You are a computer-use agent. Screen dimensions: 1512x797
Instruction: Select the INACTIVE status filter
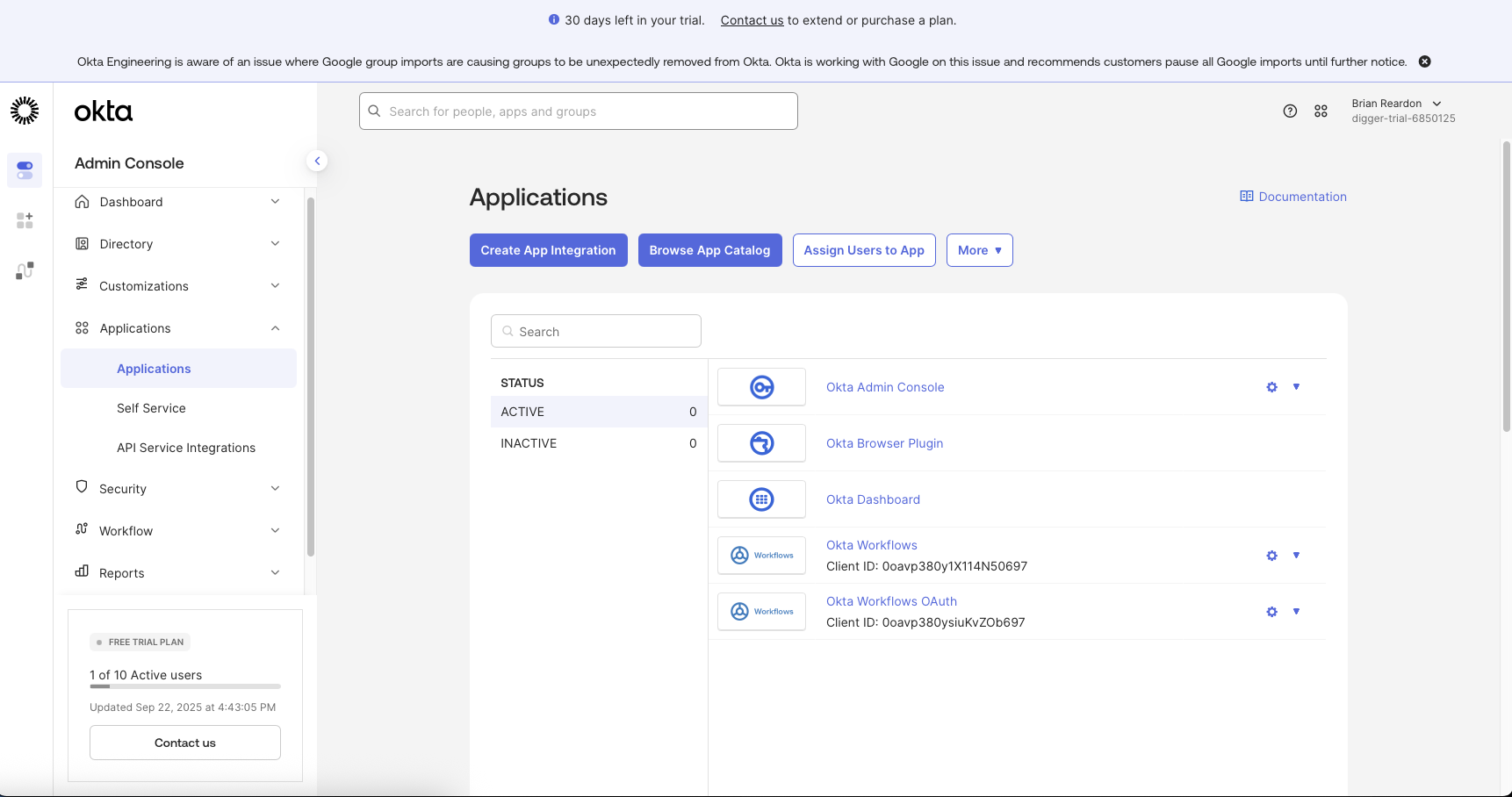tap(528, 442)
